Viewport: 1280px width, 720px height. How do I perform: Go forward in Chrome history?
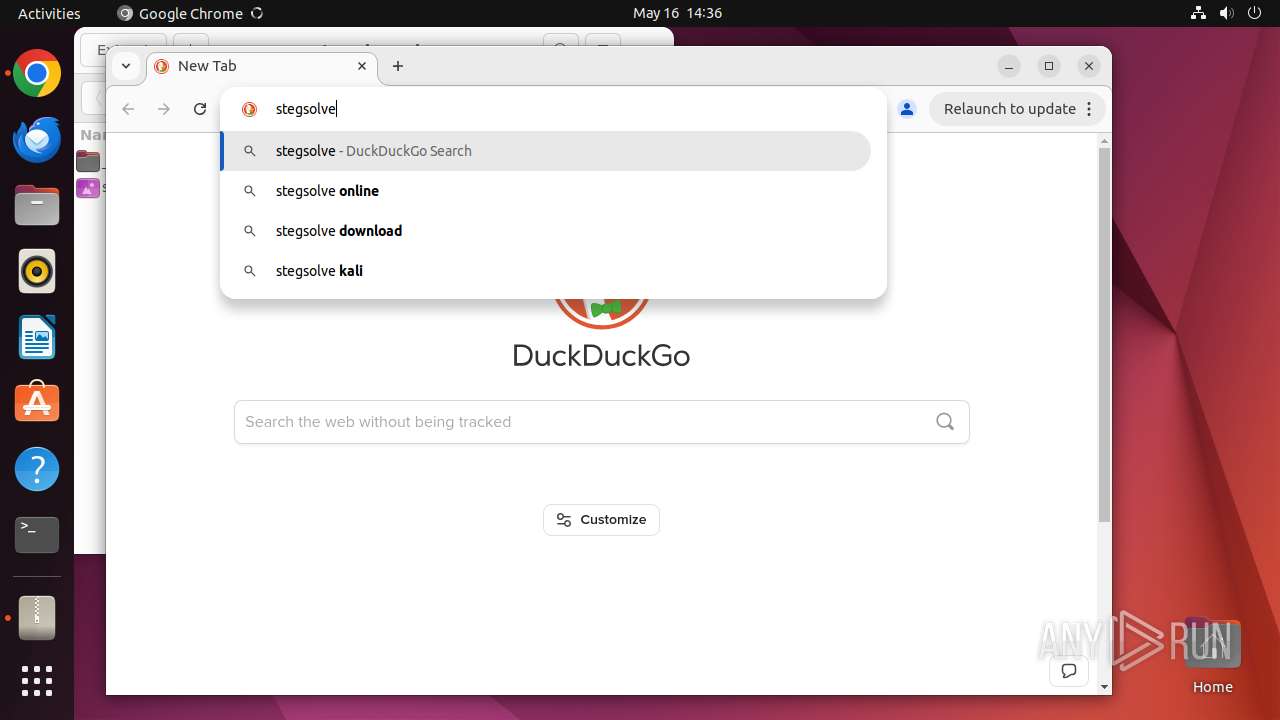pyautogui.click(x=164, y=109)
